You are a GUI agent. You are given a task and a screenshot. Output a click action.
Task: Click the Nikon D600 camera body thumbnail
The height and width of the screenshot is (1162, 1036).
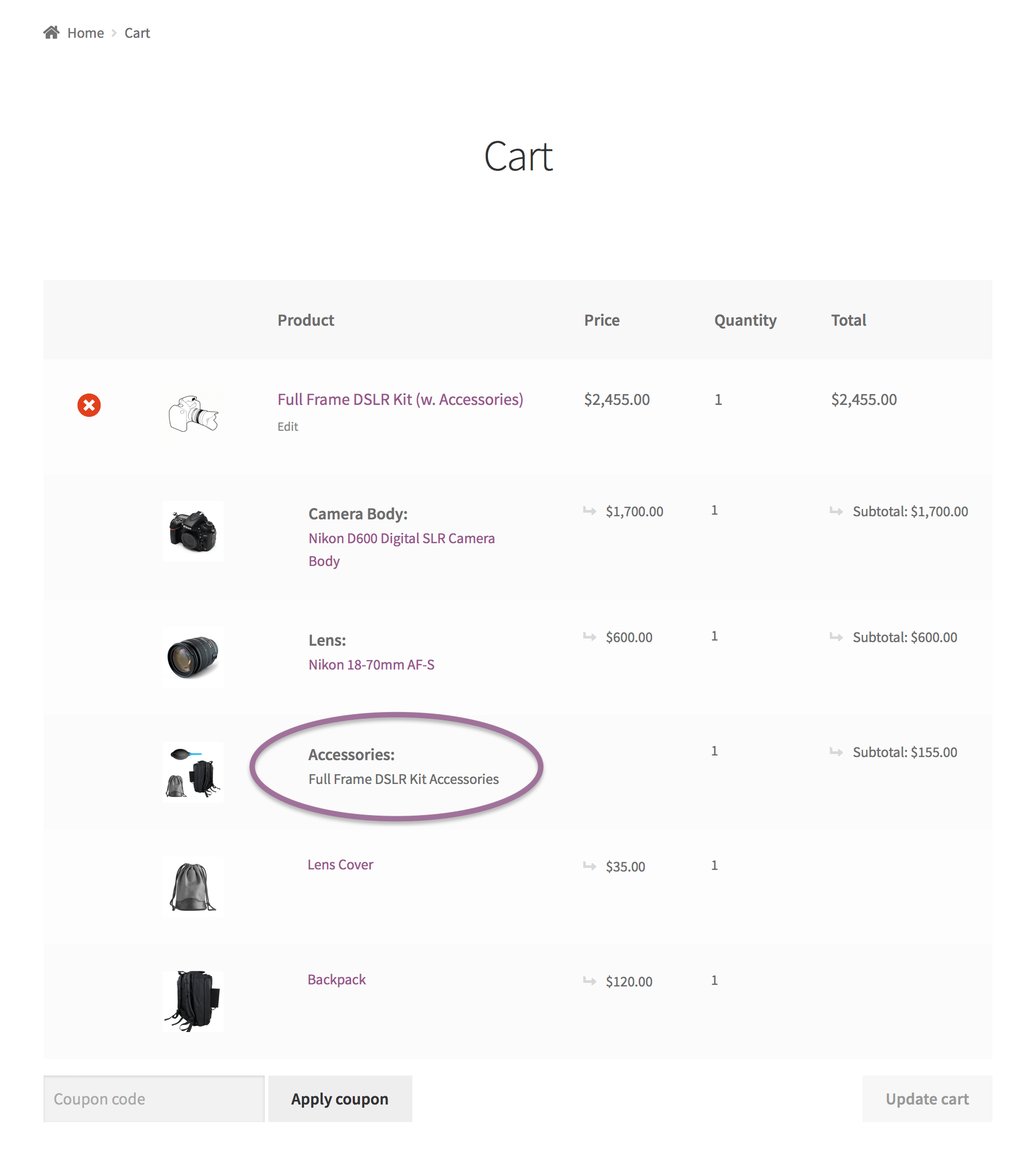(x=193, y=531)
